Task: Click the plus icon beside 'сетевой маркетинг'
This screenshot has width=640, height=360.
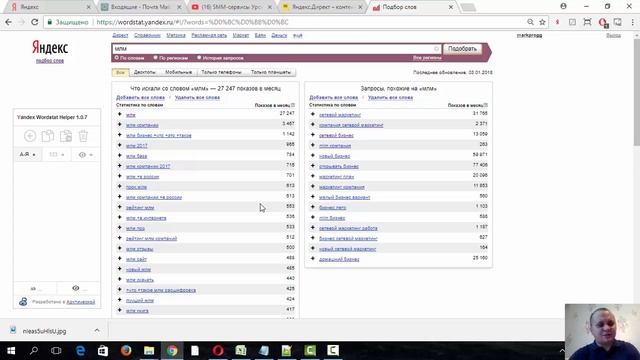Action: tap(313, 115)
